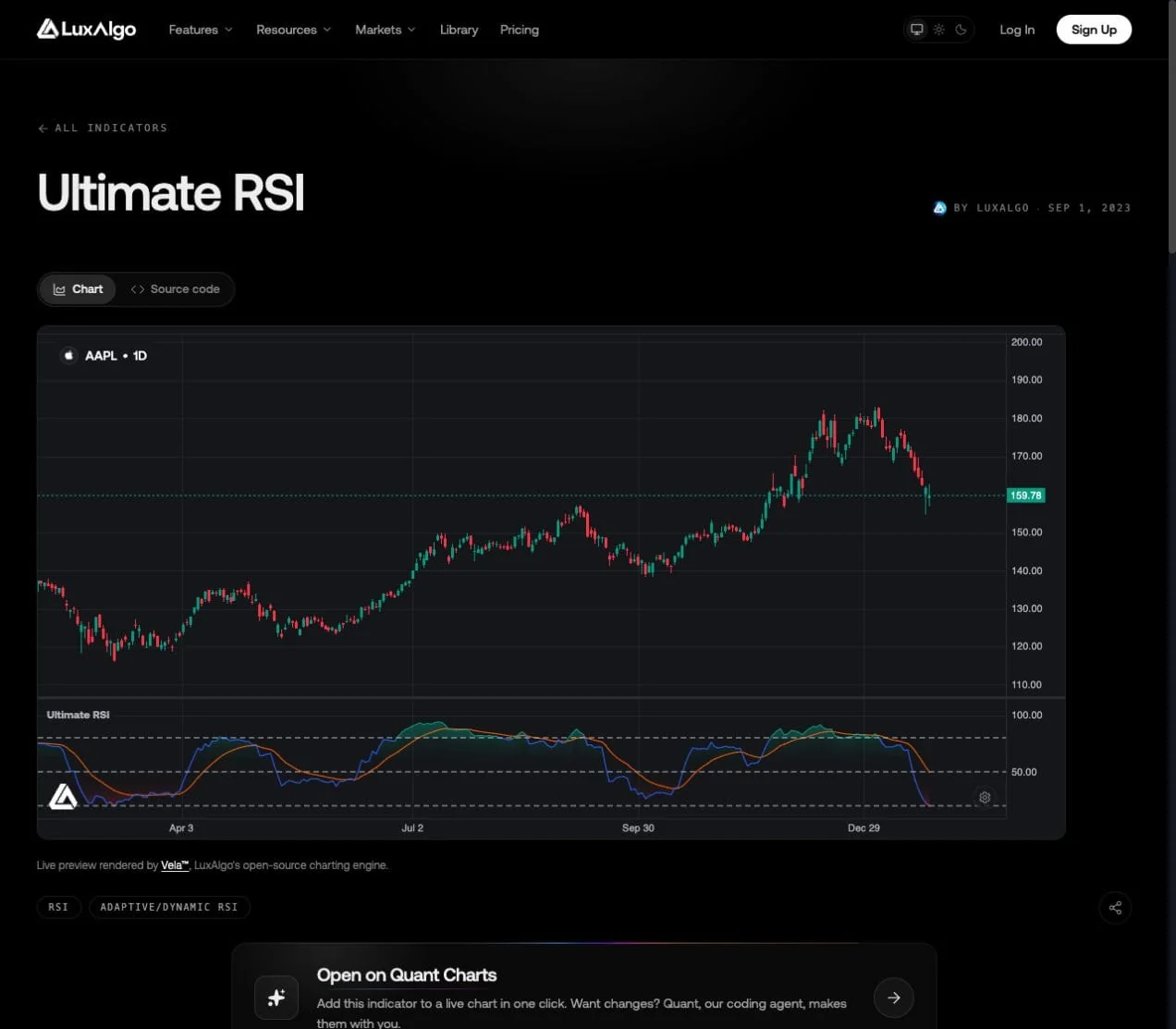
Task: Select the Adaptive/Dynamic RSI tag
Action: coord(169,907)
